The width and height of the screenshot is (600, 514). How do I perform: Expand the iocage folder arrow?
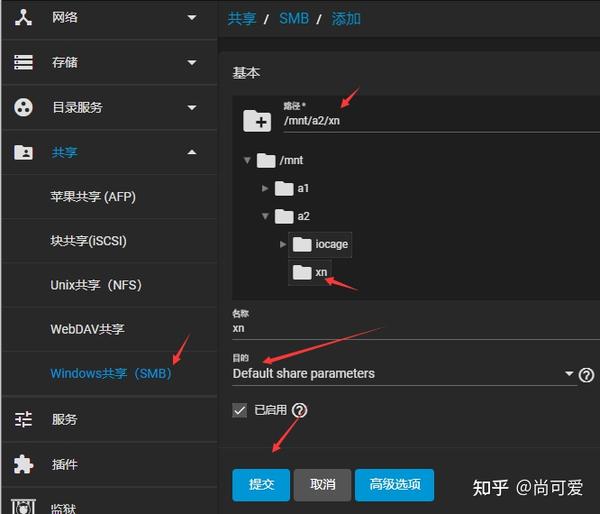point(283,244)
